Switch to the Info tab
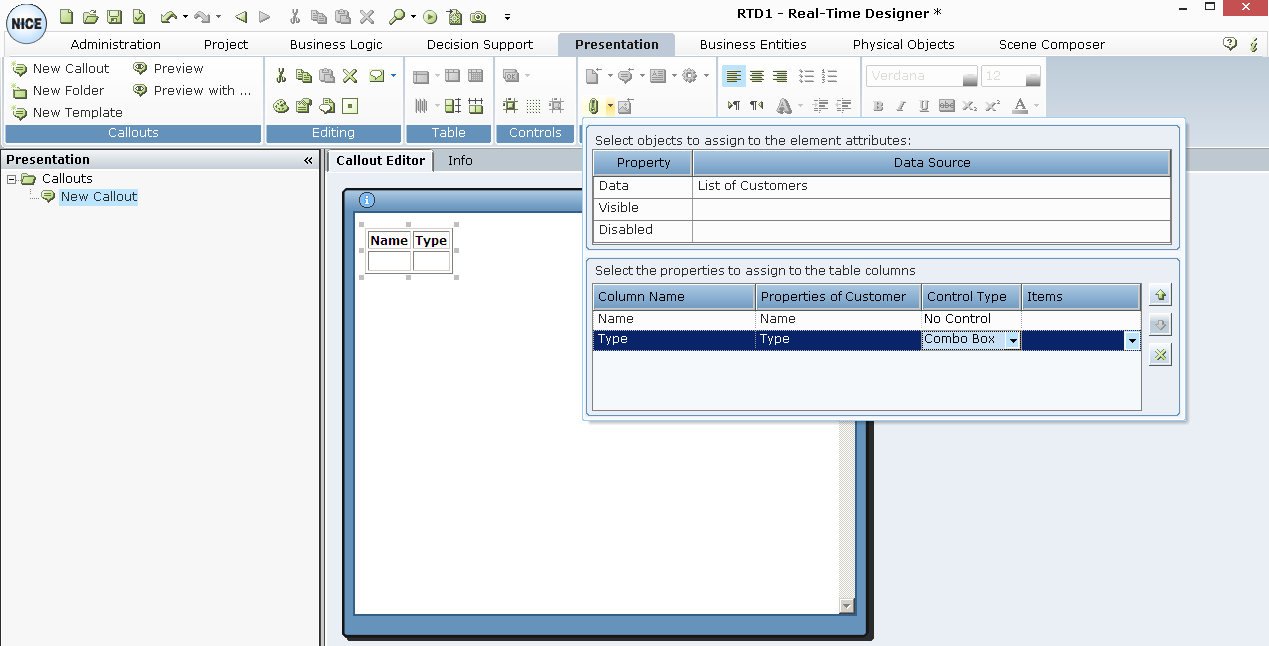Viewport: 1269px width, 646px height. [460, 160]
